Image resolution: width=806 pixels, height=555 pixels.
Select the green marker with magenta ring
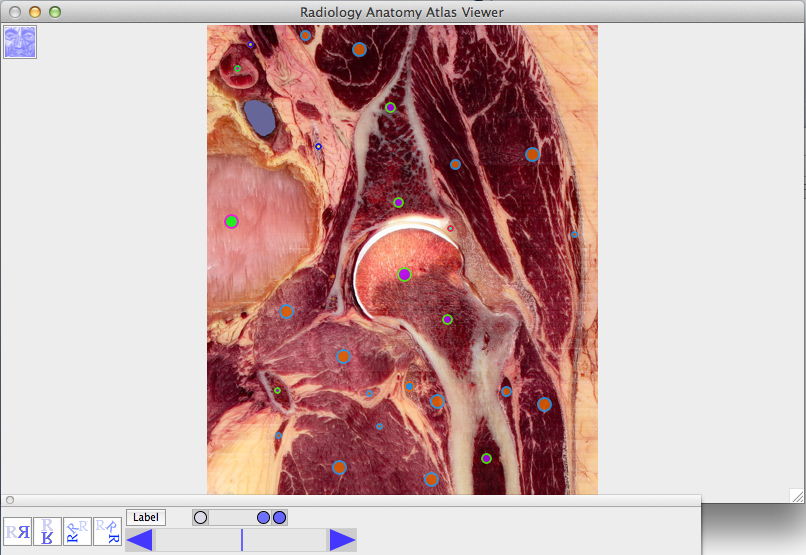pos(231,221)
